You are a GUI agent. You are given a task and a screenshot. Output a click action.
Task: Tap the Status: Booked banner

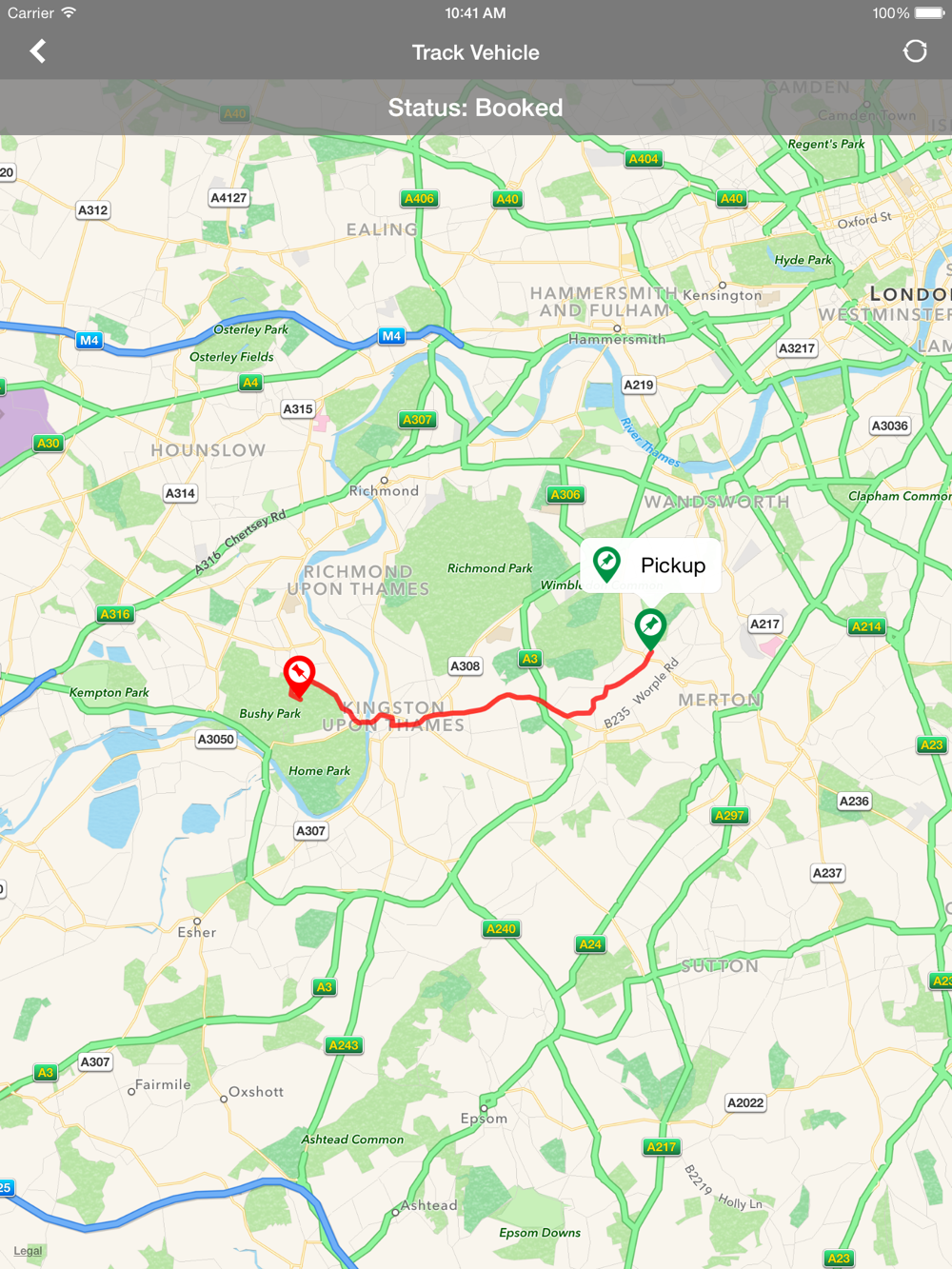[x=476, y=108]
